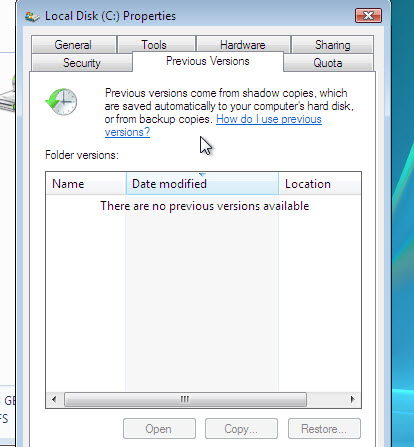Open the Security tab
The height and width of the screenshot is (447, 414).
tap(82, 63)
